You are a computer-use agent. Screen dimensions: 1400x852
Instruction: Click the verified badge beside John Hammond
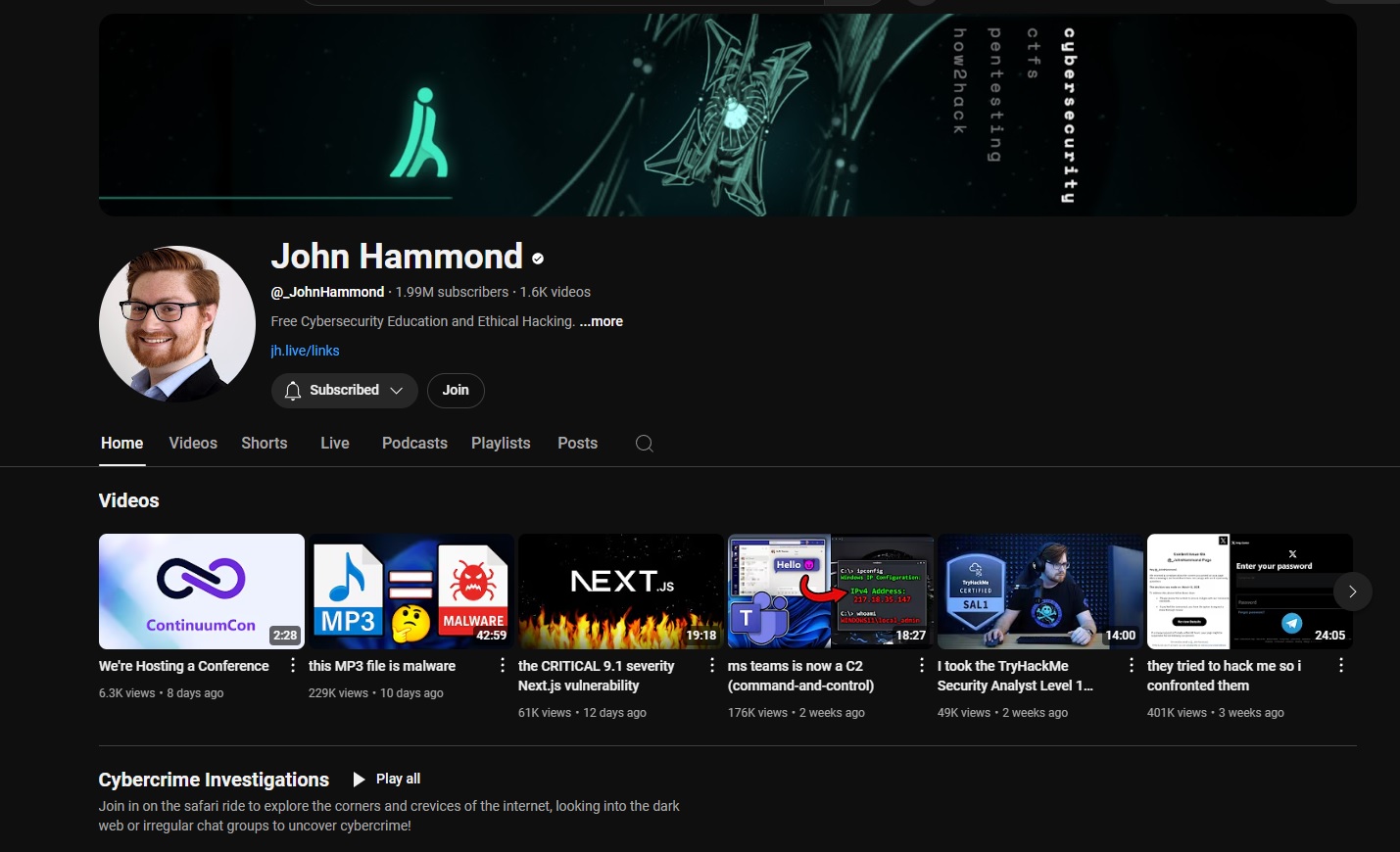[x=538, y=259]
